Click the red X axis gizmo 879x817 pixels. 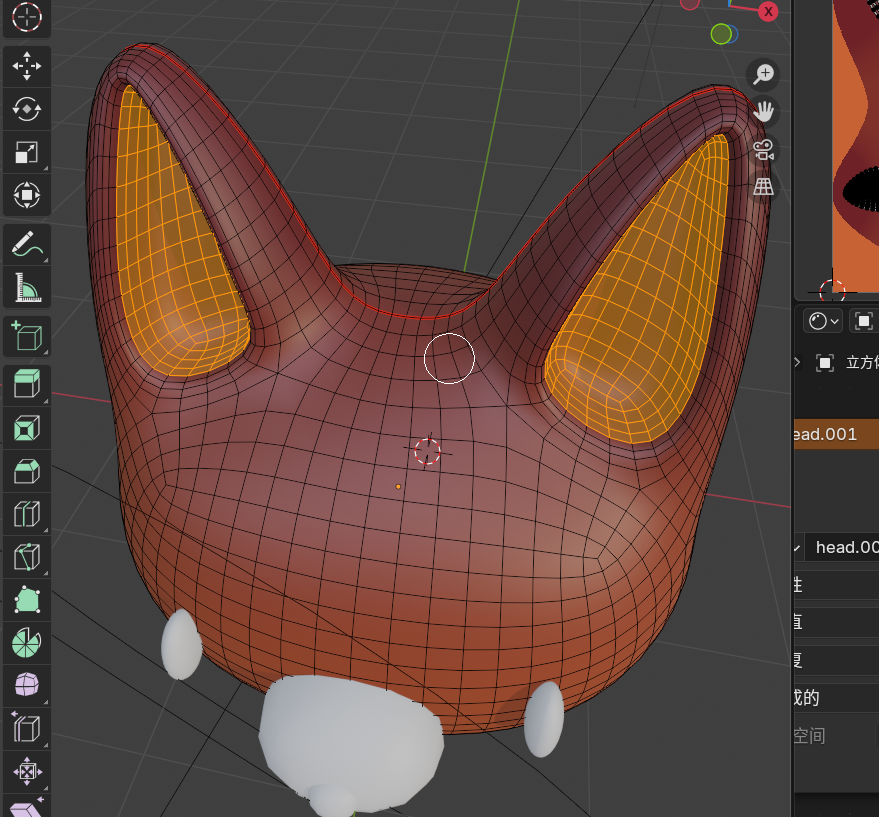click(x=768, y=11)
